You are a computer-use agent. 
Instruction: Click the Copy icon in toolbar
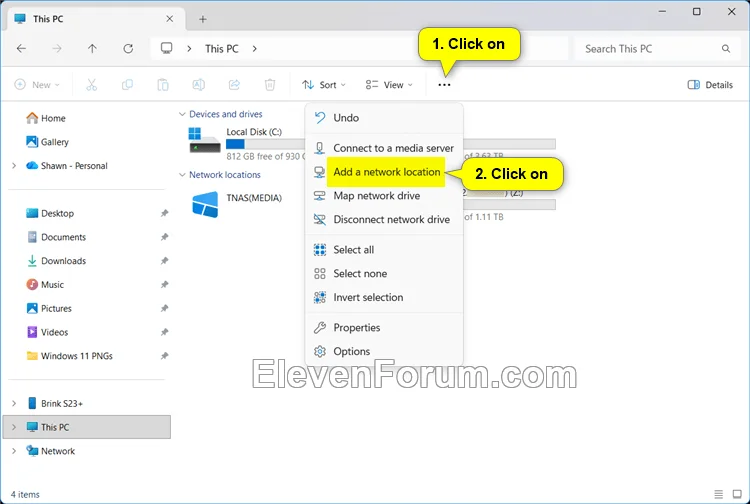point(127,85)
